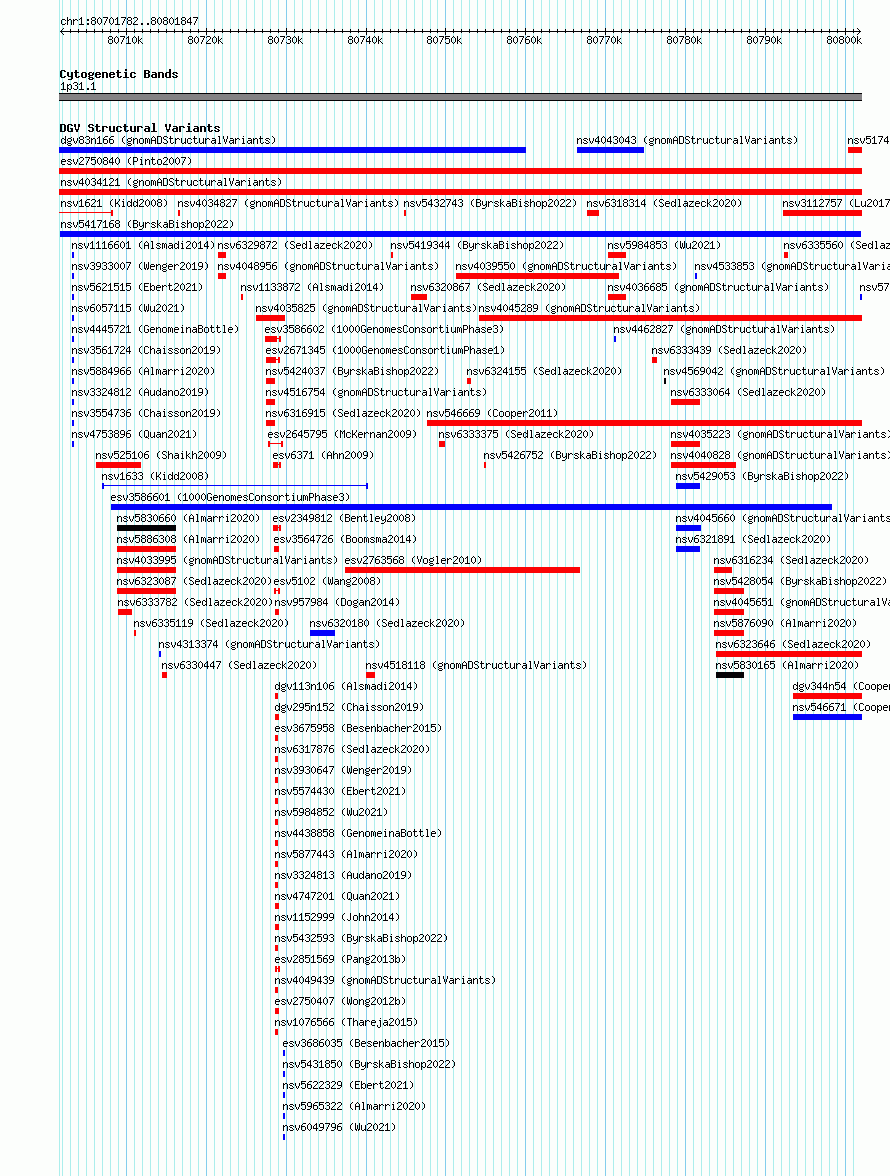Click the blue bar under nsv4043043

click(x=610, y=150)
